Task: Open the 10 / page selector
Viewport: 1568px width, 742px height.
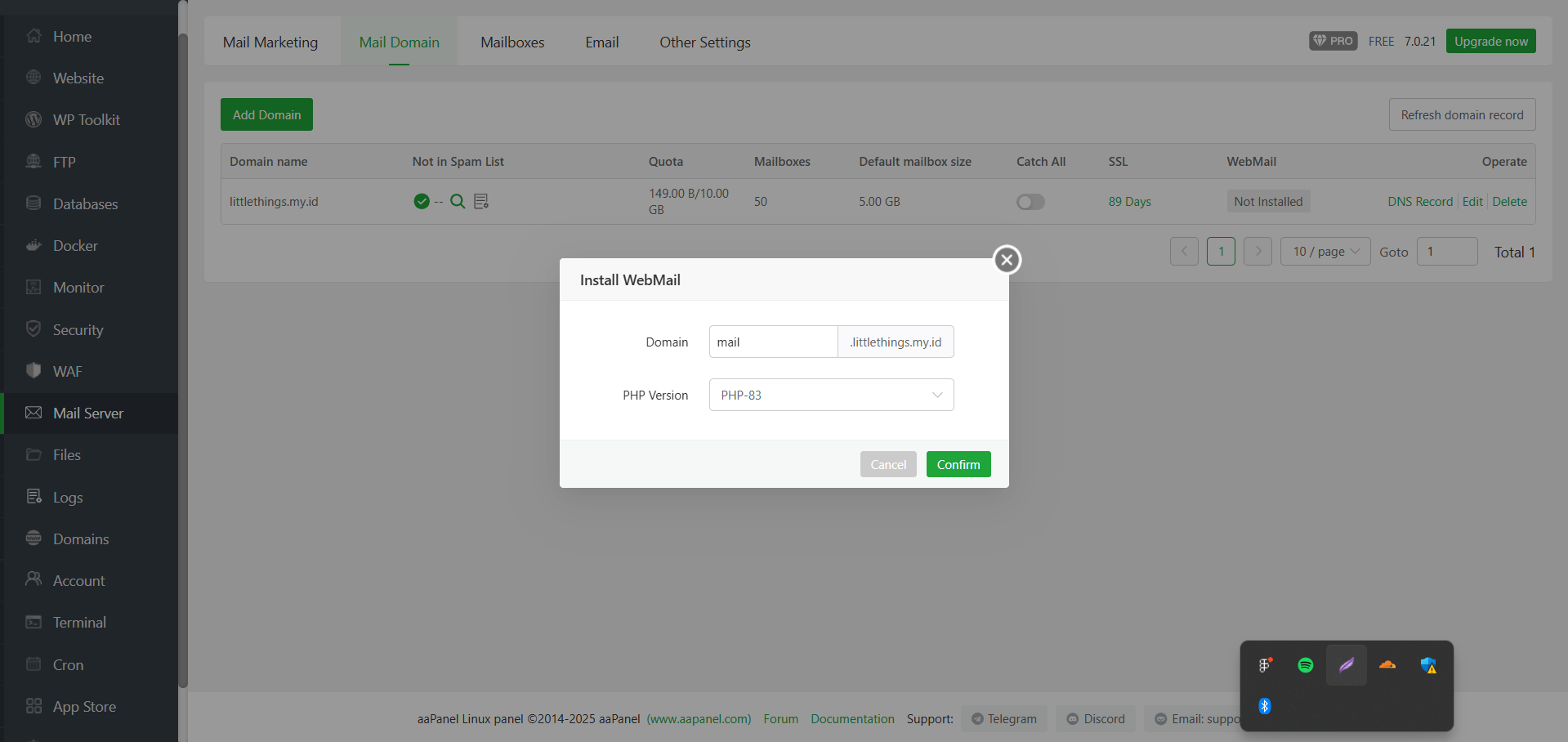Action: pos(1325,251)
